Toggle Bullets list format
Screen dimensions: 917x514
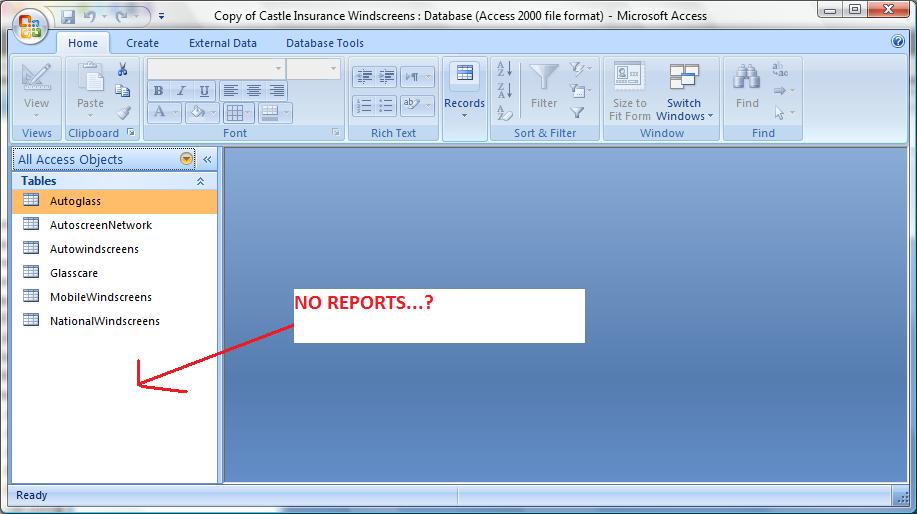[386, 106]
